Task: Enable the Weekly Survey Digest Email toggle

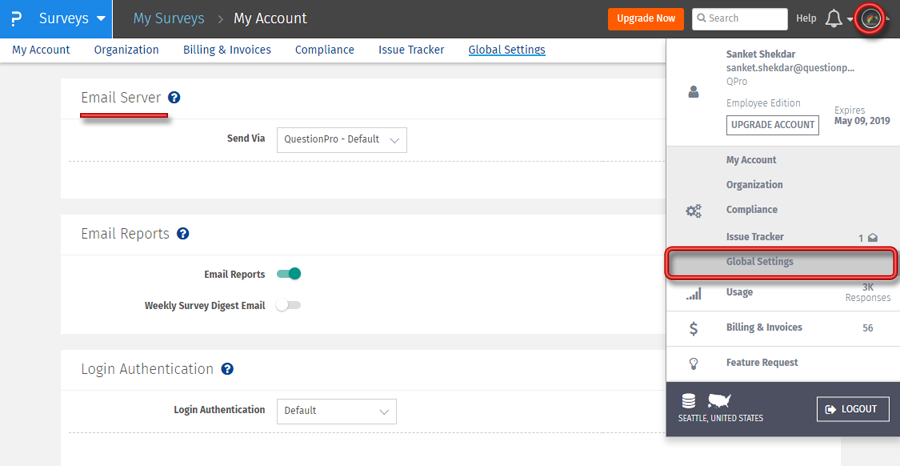Action: point(289,305)
